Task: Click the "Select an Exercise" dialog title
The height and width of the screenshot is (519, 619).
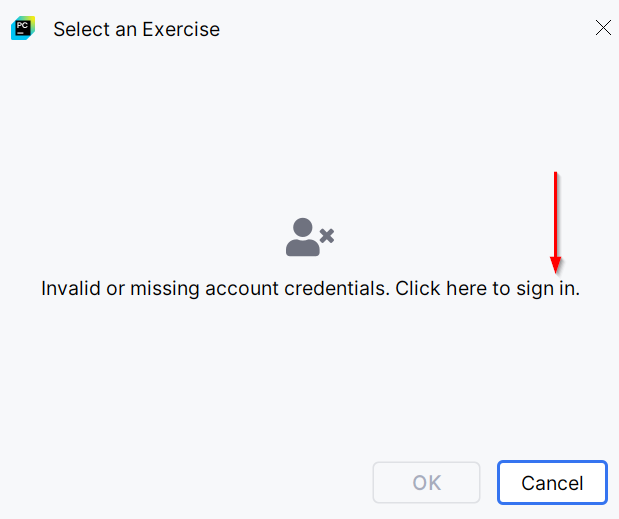Action: [136, 29]
